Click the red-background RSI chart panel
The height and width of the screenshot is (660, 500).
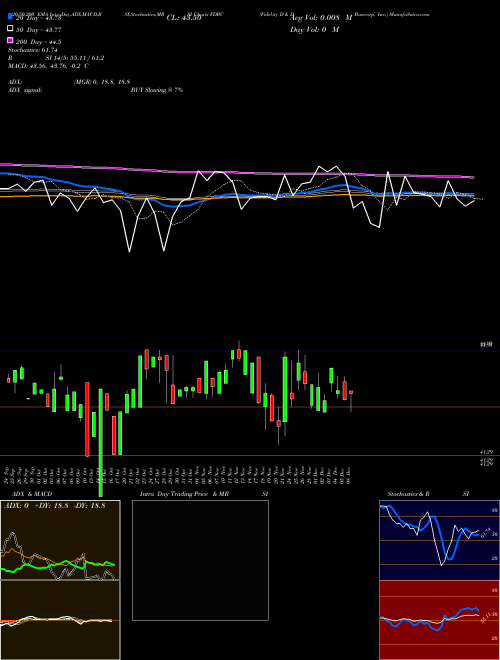click(439, 620)
